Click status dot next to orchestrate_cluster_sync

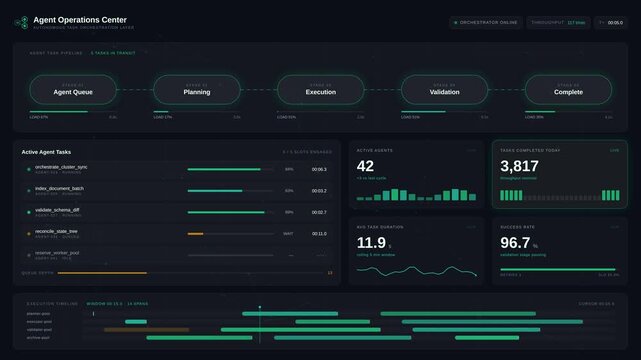click(x=29, y=169)
